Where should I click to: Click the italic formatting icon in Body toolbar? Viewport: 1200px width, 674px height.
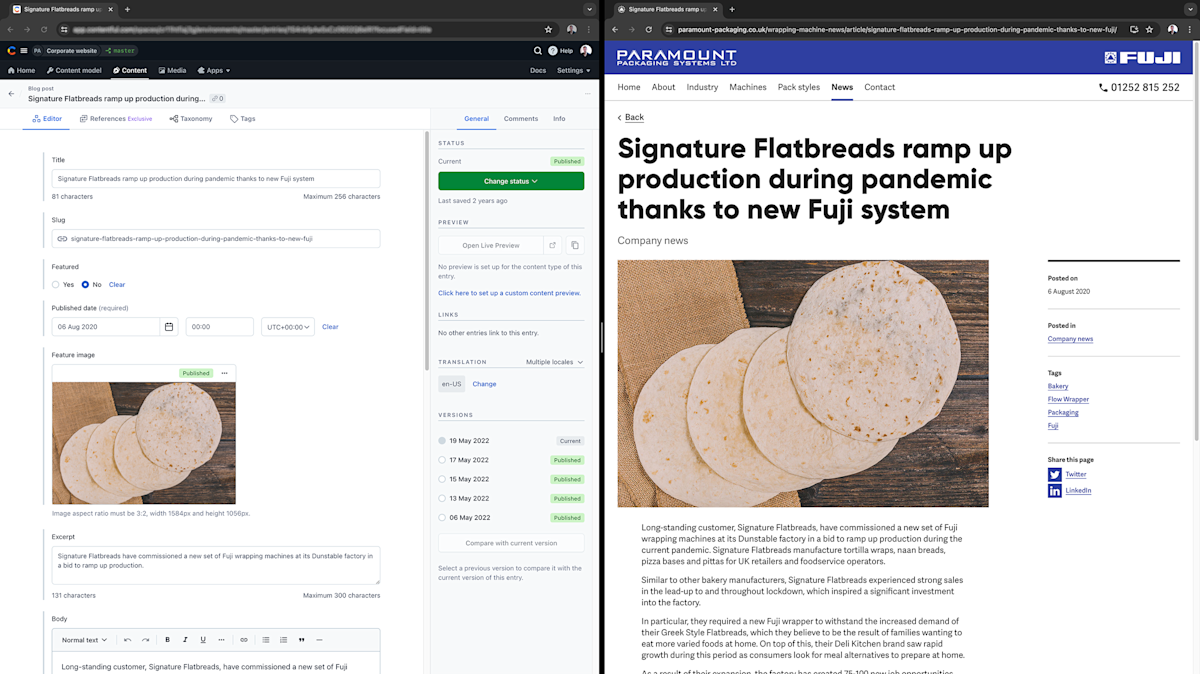(185, 640)
